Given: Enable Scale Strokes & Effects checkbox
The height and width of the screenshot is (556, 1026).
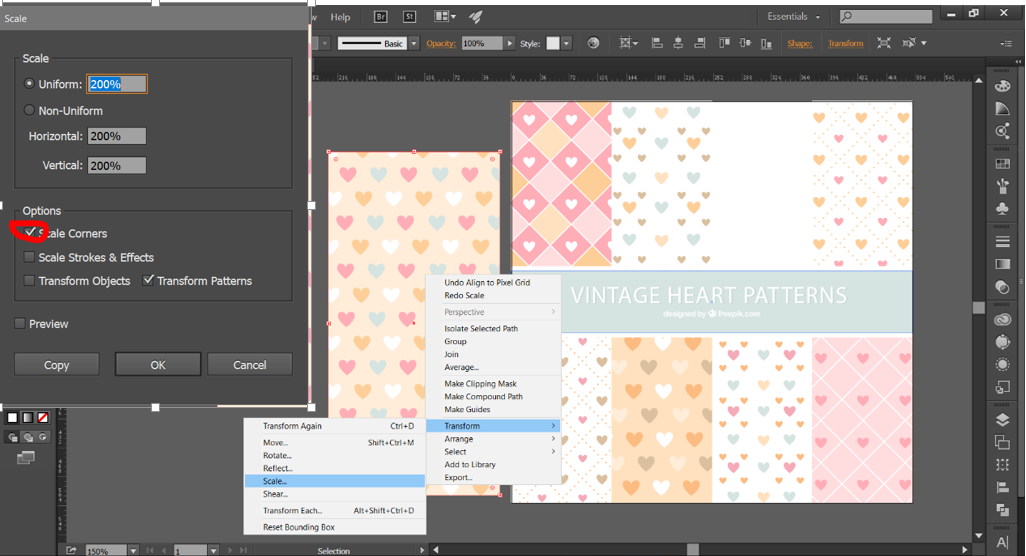Looking at the screenshot, I should [29, 258].
